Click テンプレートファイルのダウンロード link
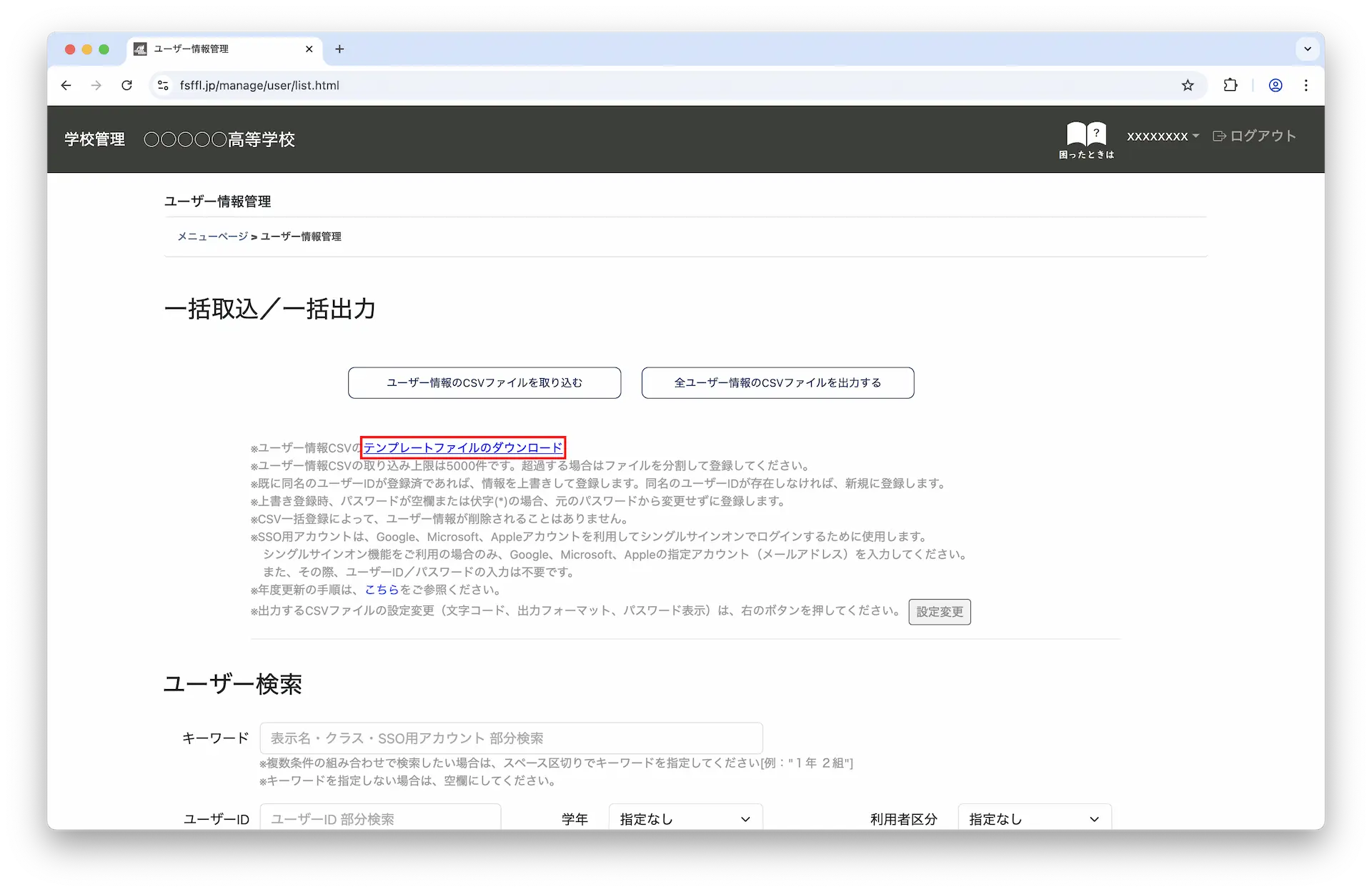The image size is (1372, 892). pos(463,448)
